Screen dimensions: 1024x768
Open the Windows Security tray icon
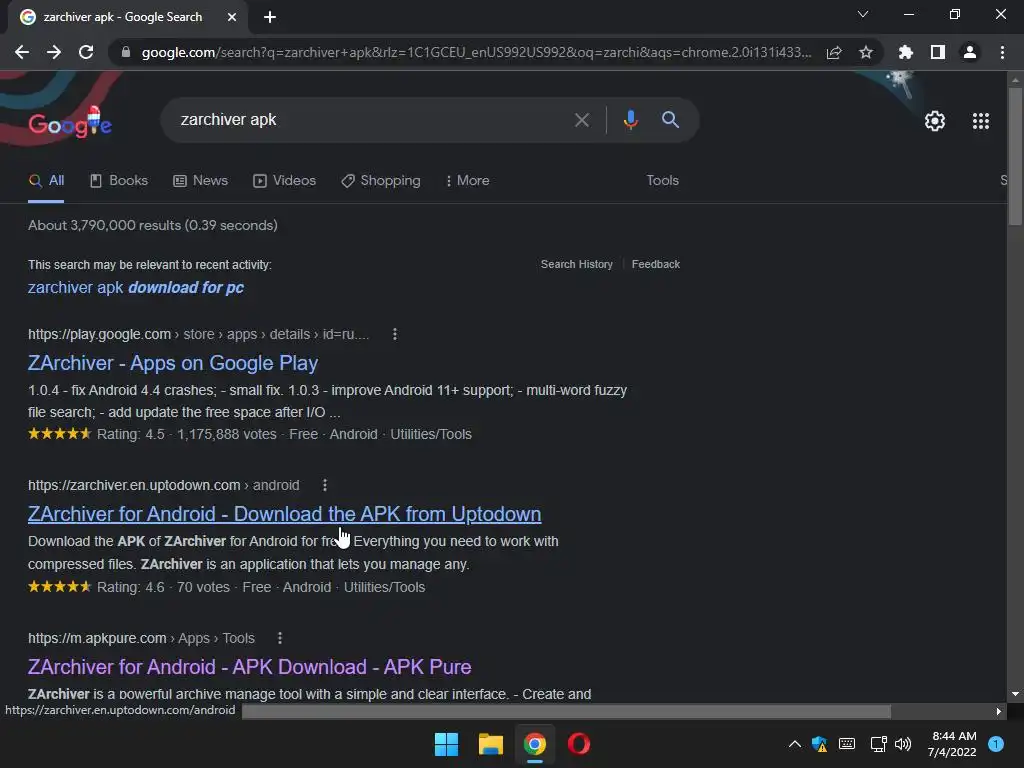819,744
